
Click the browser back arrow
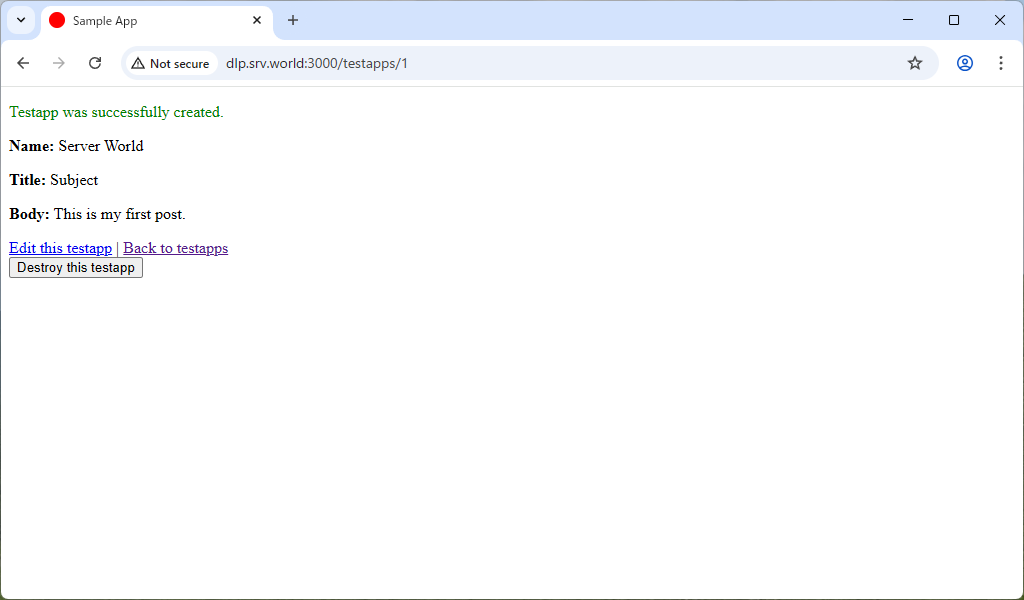pyautogui.click(x=23, y=63)
